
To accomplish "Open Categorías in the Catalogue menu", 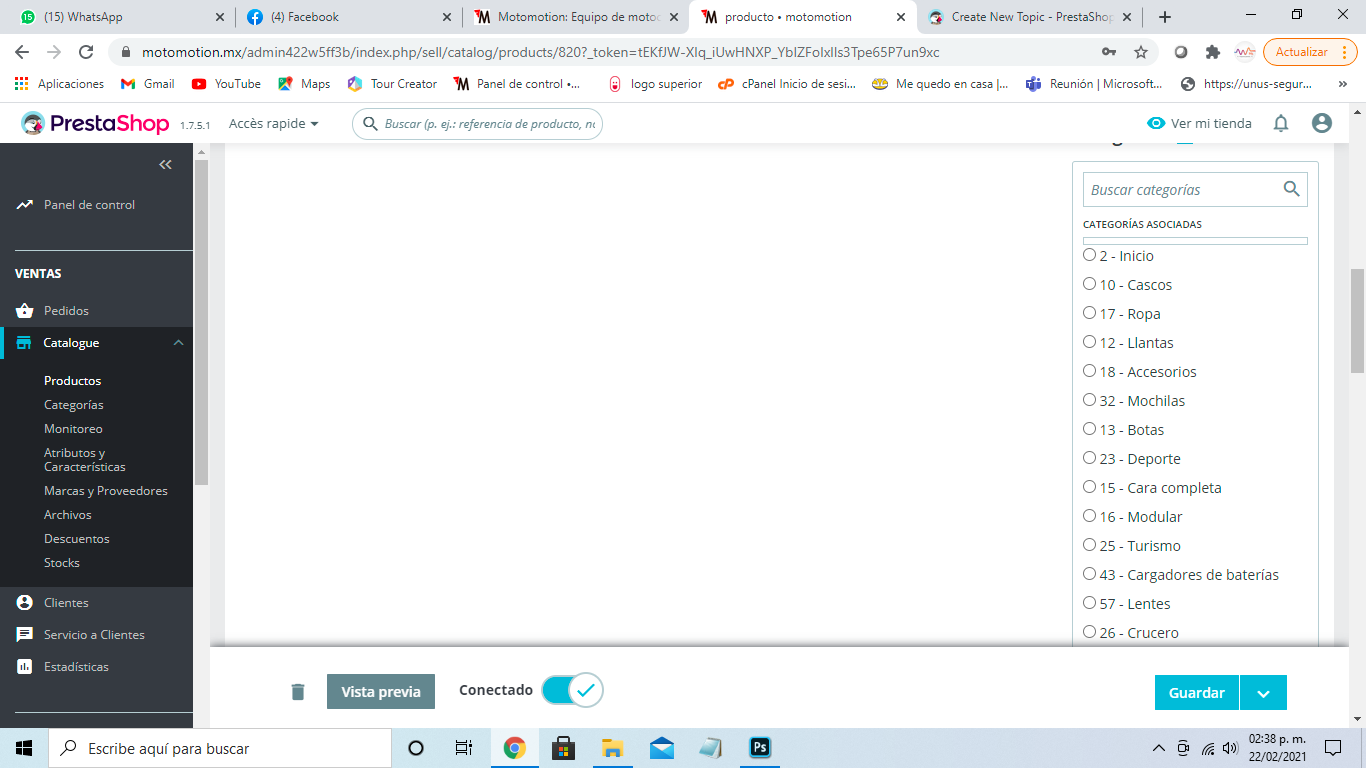I will tap(74, 405).
